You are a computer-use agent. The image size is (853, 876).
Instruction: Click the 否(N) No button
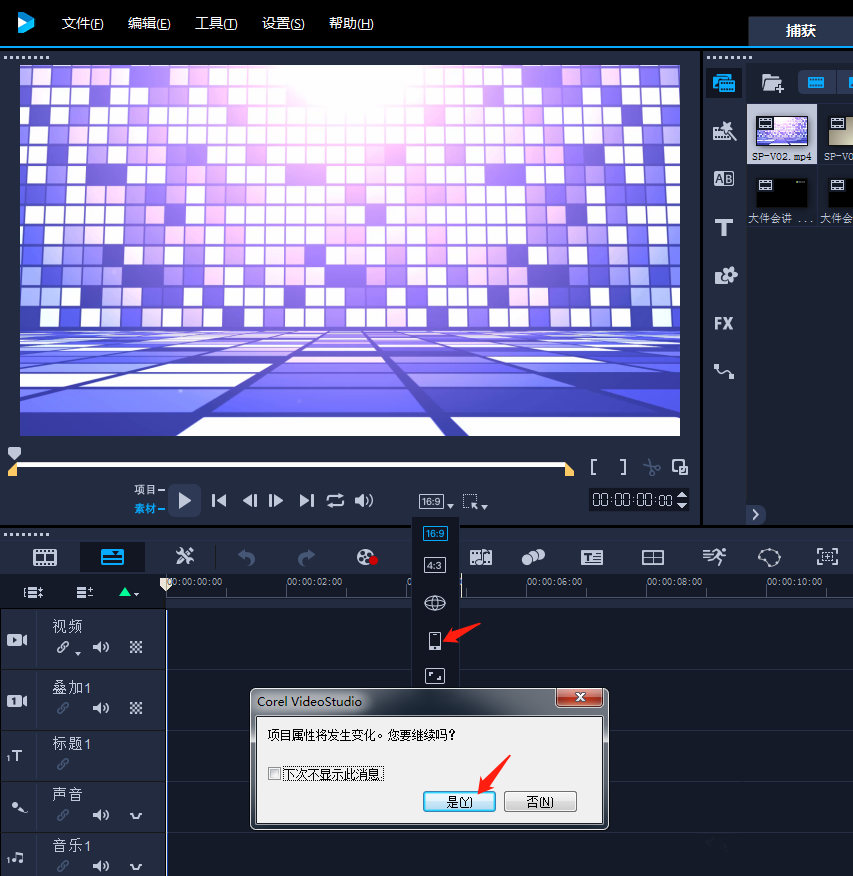[540, 802]
